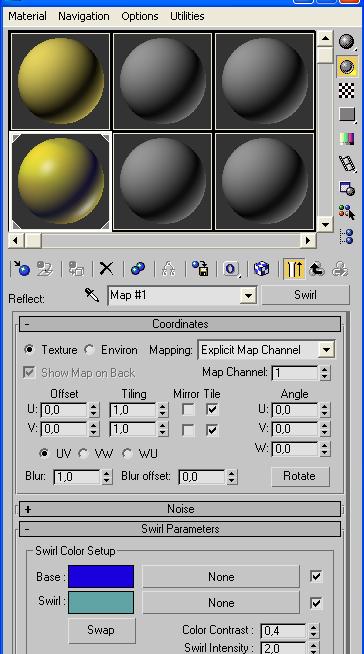The width and height of the screenshot is (364, 654).
Task: Open the material editor Options icon
Action: click(x=347, y=189)
